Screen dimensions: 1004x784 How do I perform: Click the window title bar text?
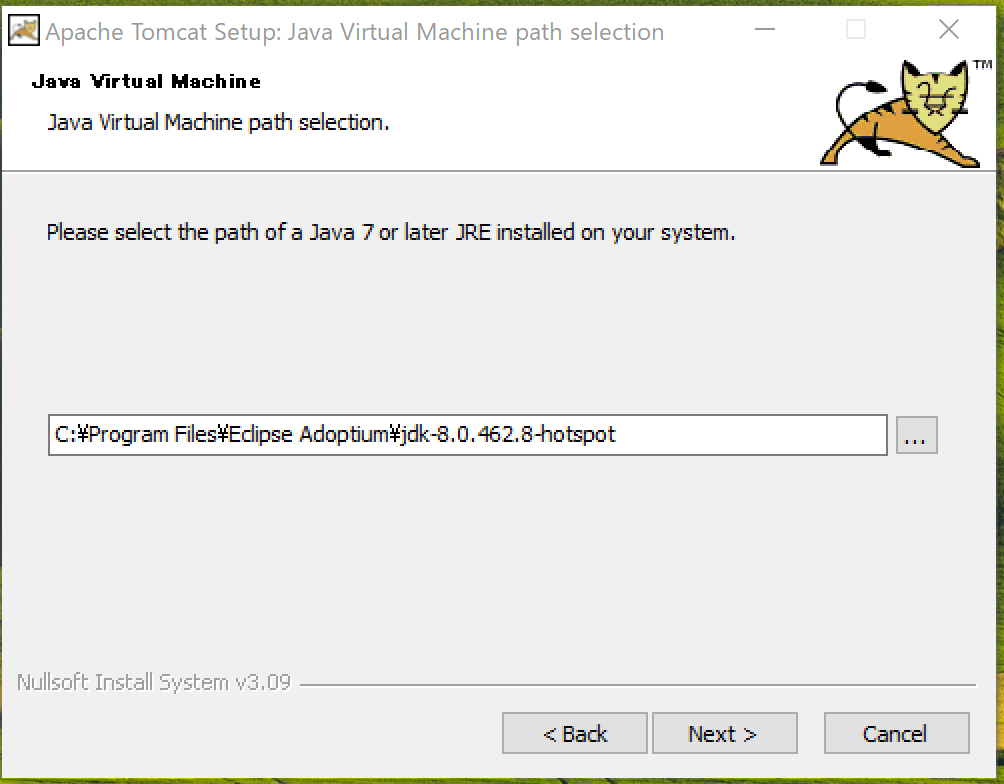tap(355, 32)
